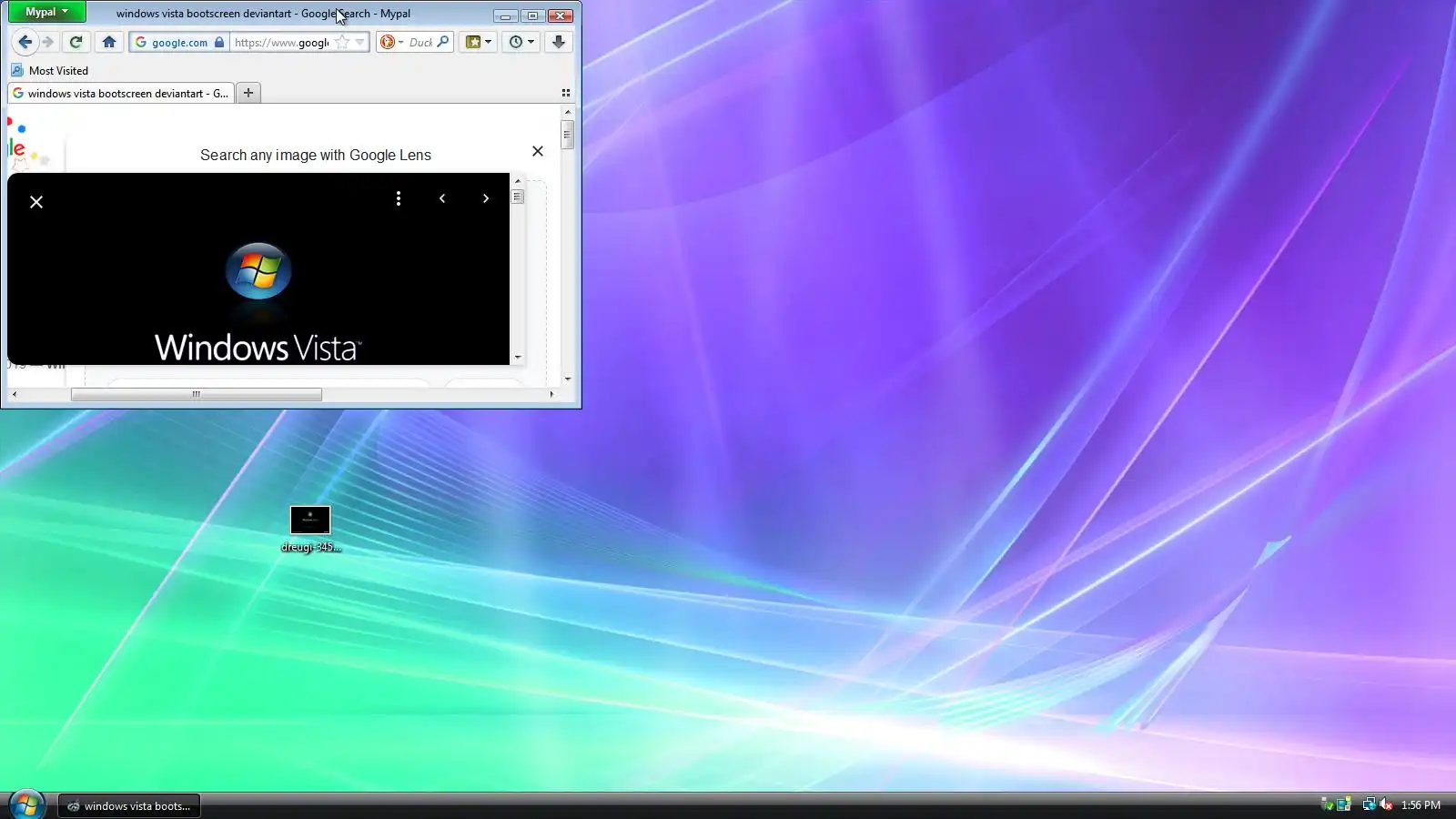
Task: Open a new tab with plus button
Action: point(248,93)
